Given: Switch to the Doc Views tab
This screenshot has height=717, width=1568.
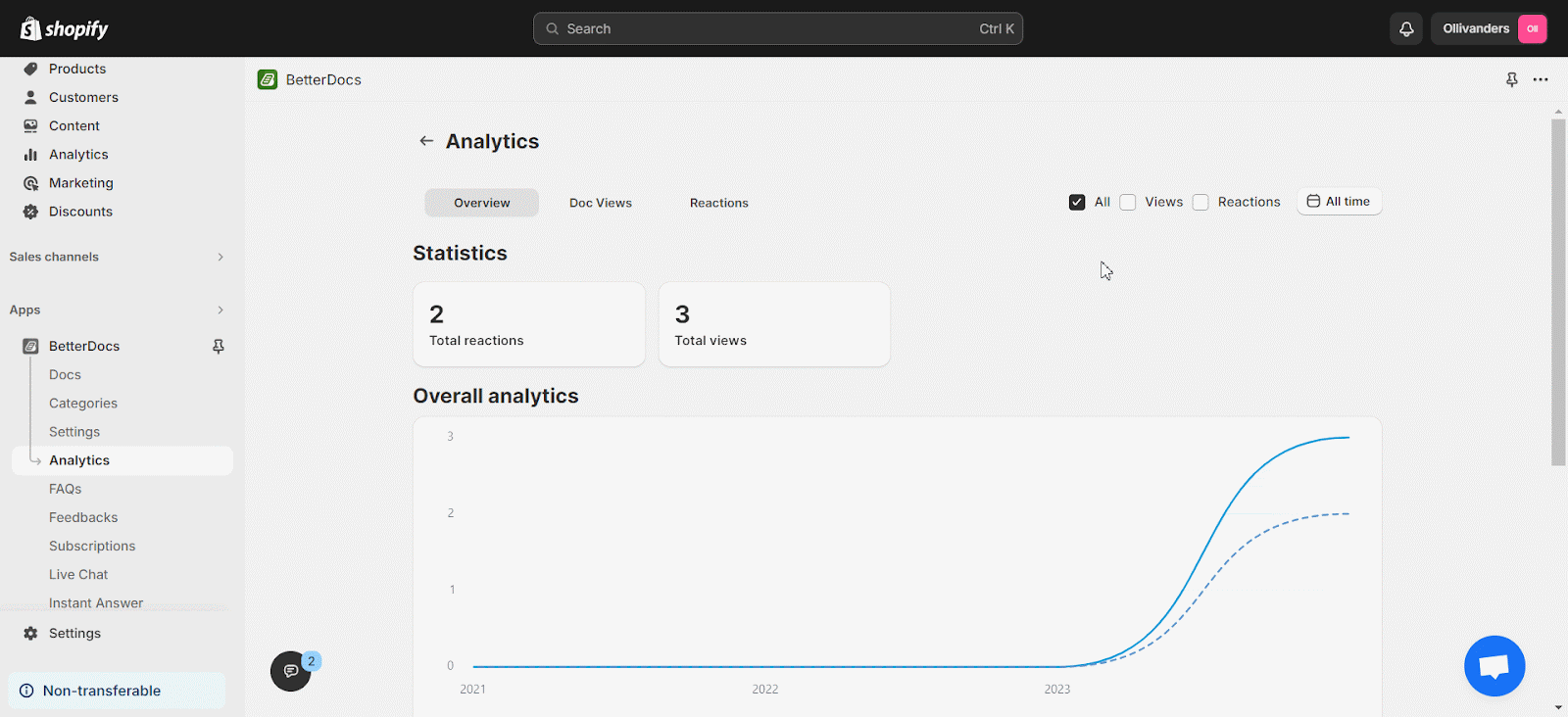Looking at the screenshot, I should pos(600,203).
